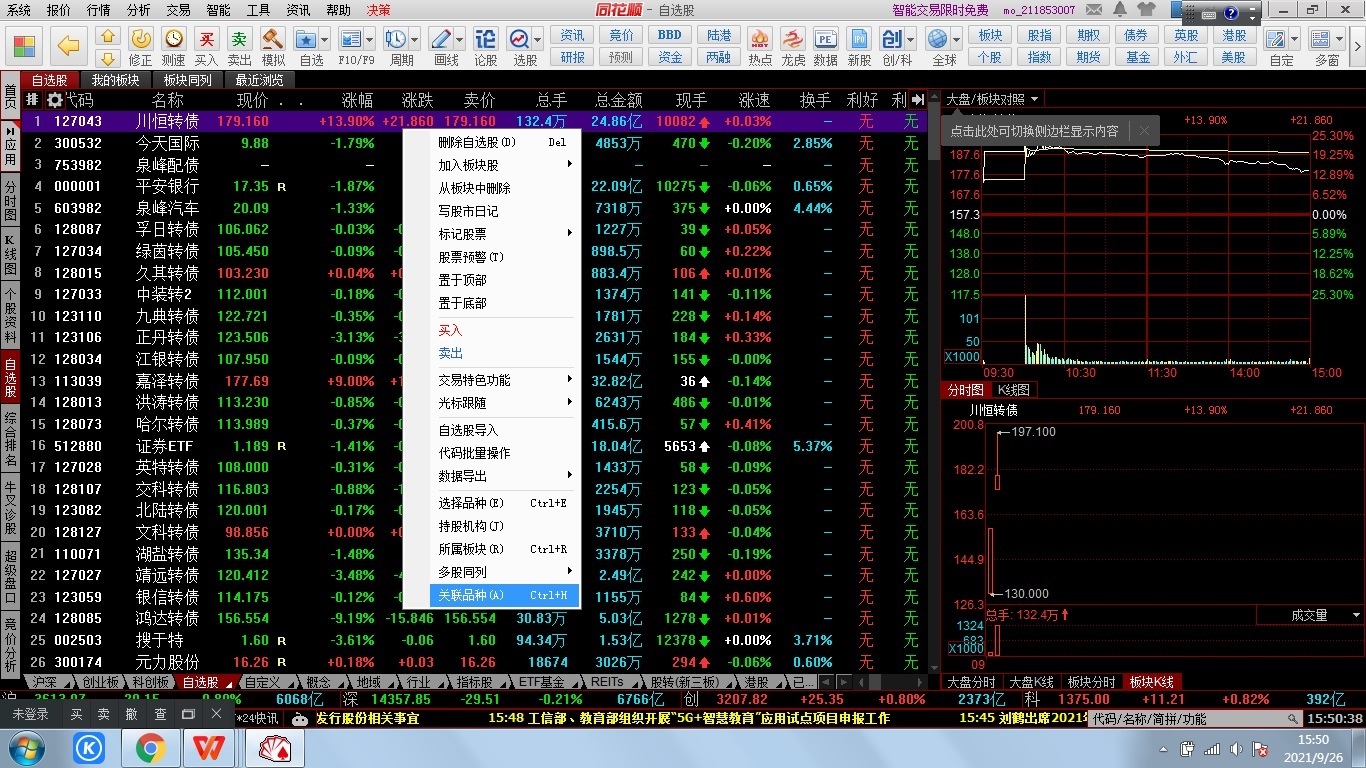1366x768 pixels.
Task: Expand the 周期 period dropdown arrow
Action: point(413,40)
